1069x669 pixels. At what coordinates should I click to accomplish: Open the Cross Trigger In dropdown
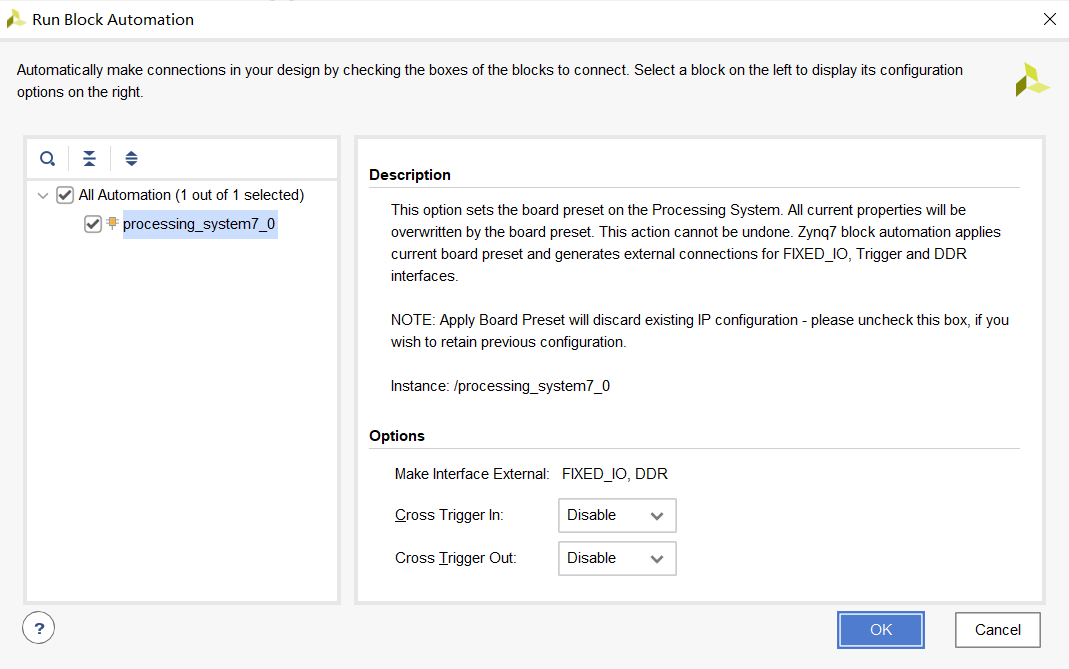[x=617, y=515]
